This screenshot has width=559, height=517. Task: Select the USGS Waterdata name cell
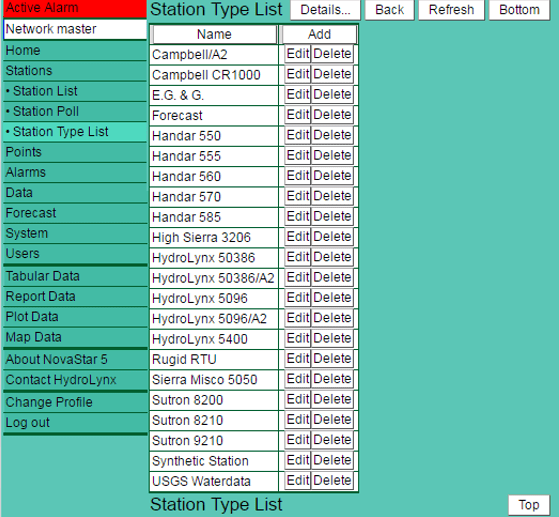(214, 481)
